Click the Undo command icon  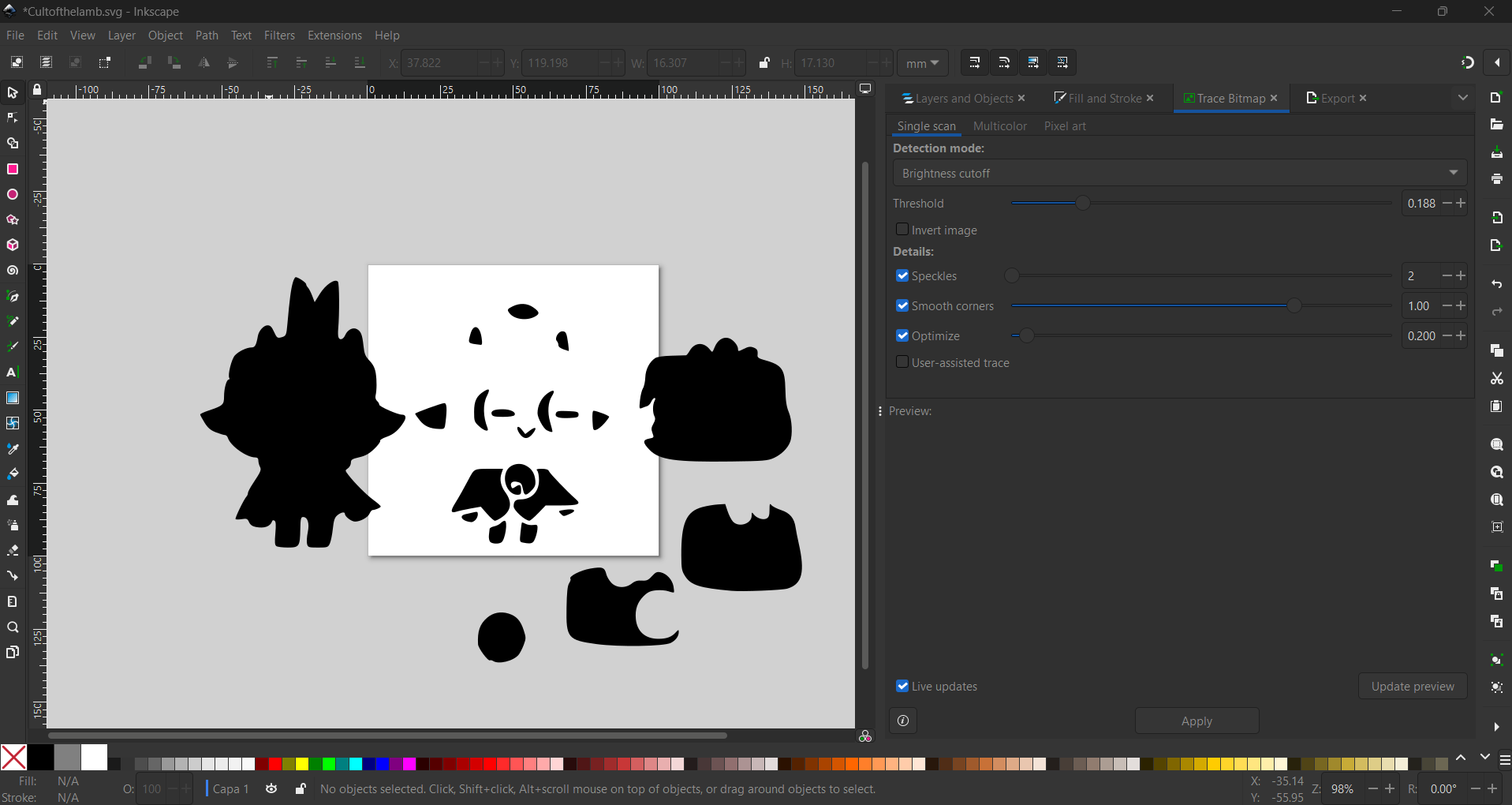(x=1497, y=284)
